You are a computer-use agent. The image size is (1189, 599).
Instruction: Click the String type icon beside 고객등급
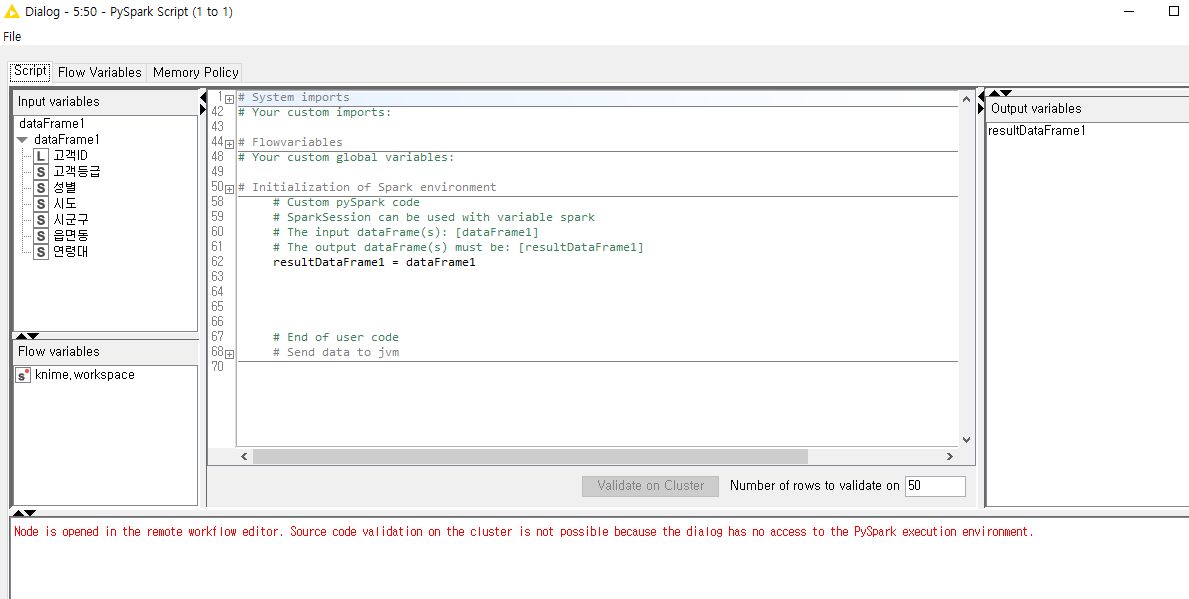point(41,172)
